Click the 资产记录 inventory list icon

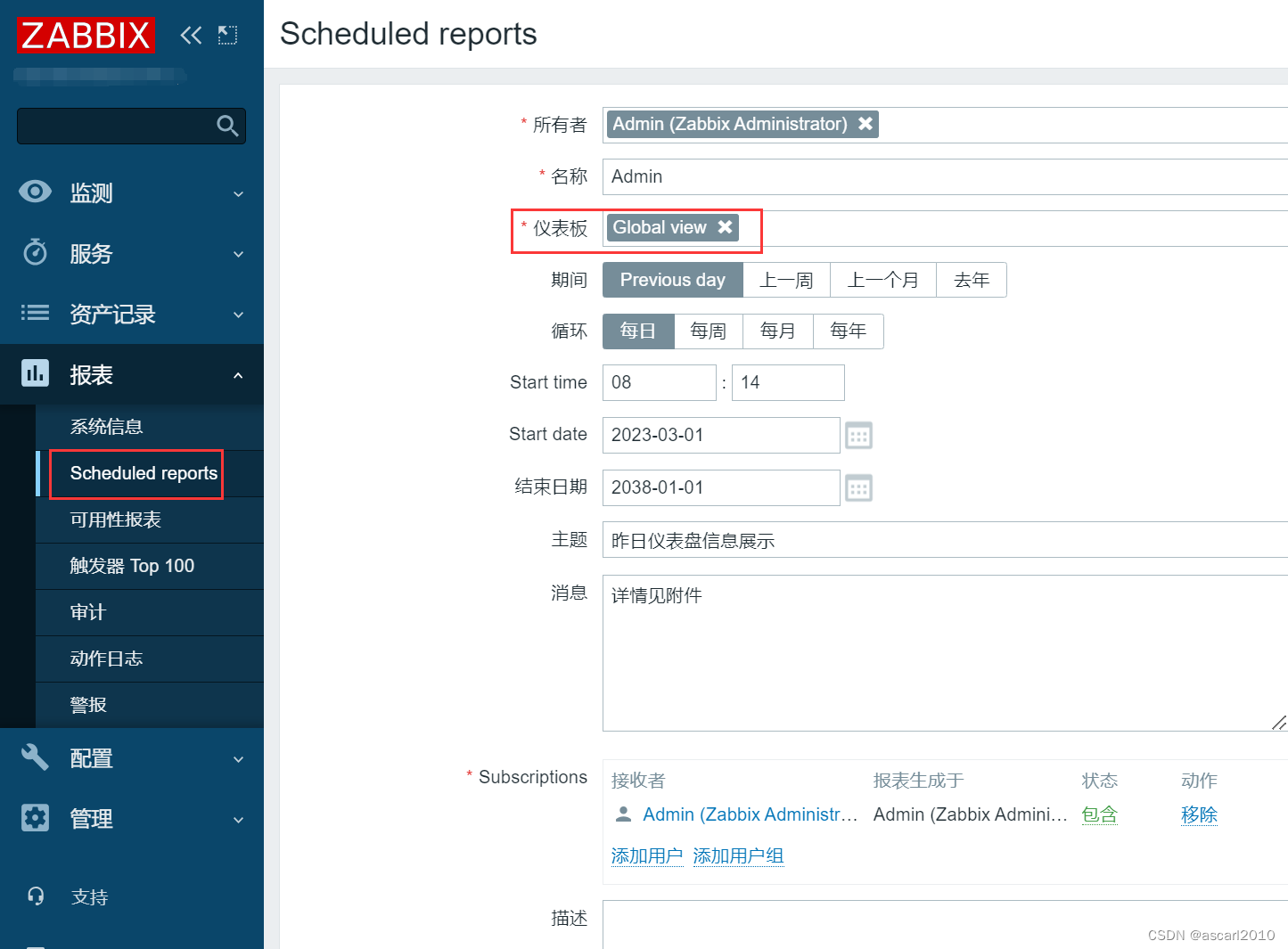coord(34,313)
